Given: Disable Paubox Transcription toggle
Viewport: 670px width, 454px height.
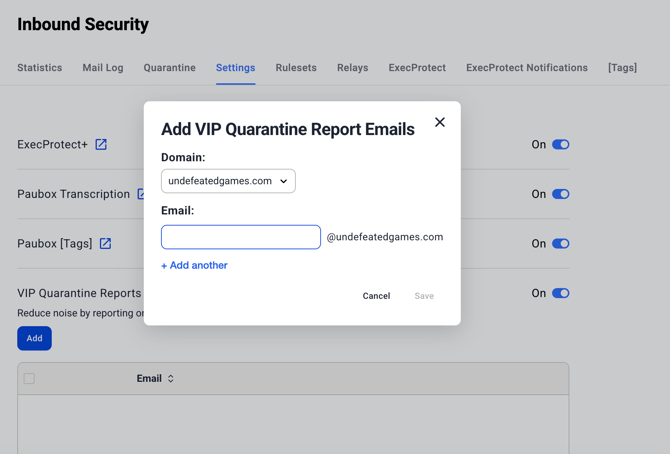Looking at the screenshot, I should pos(560,194).
